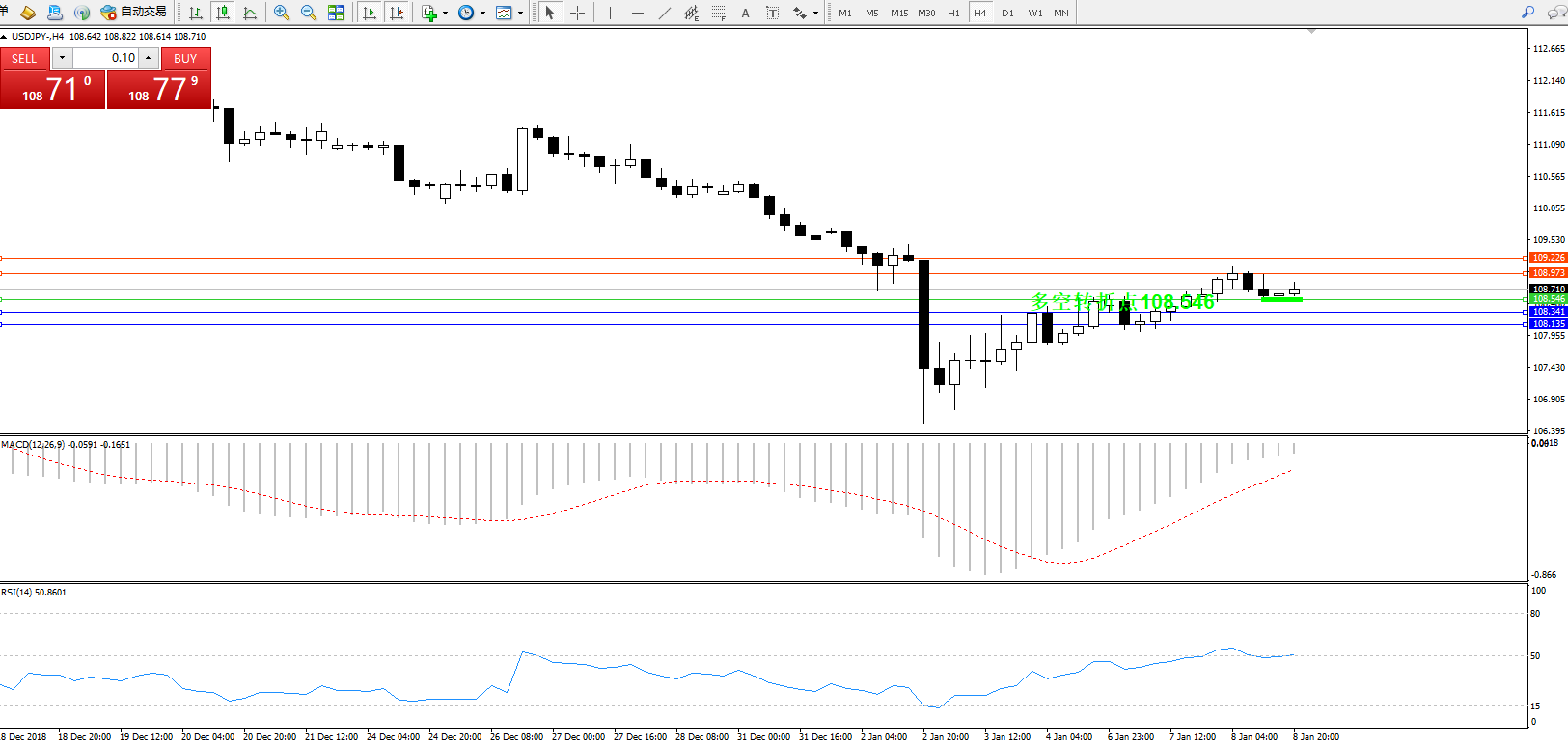
Task: Select the Fibonacci retracement tool
Action: click(x=719, y=13)
